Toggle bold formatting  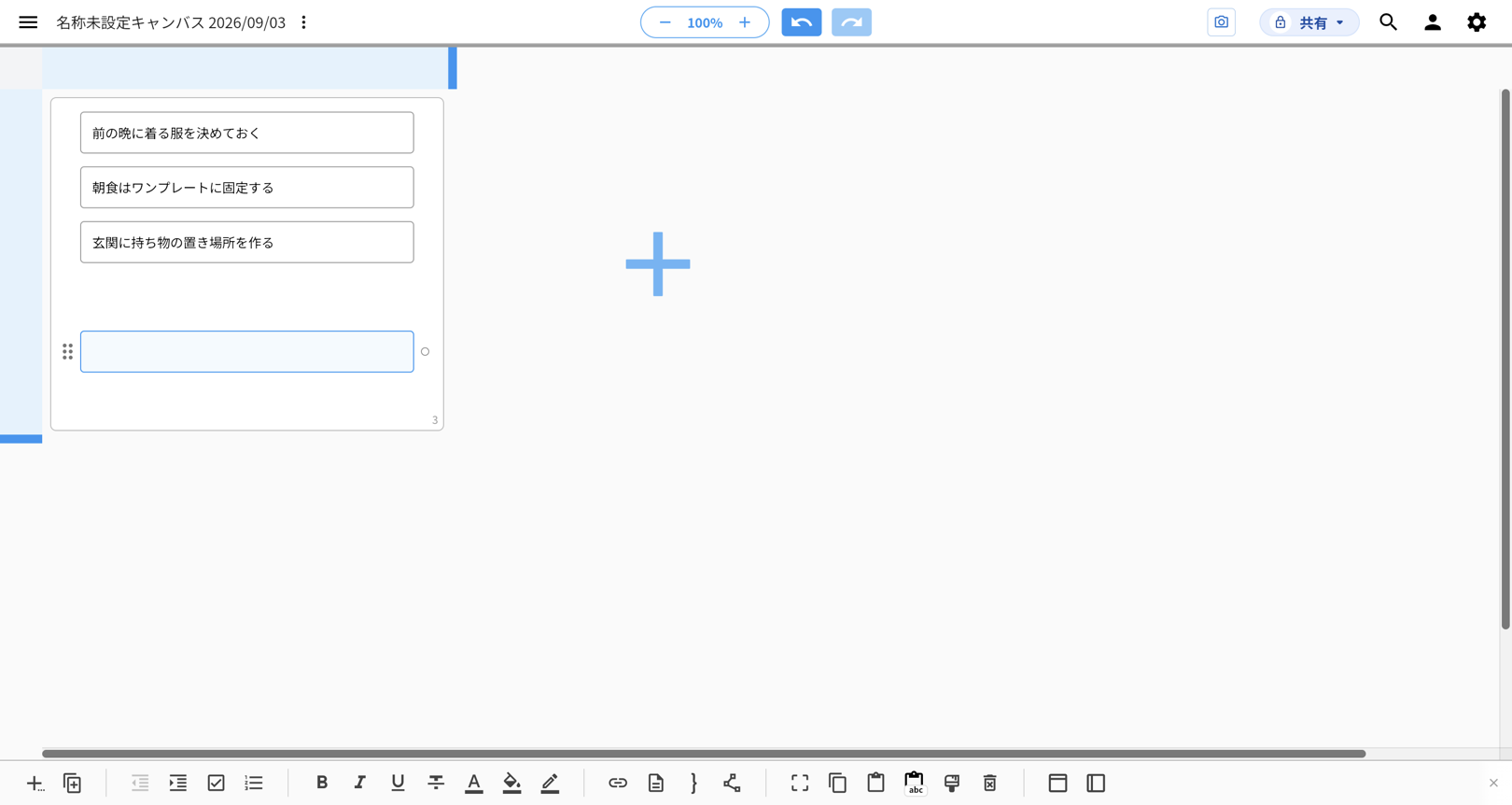(322, 783)
